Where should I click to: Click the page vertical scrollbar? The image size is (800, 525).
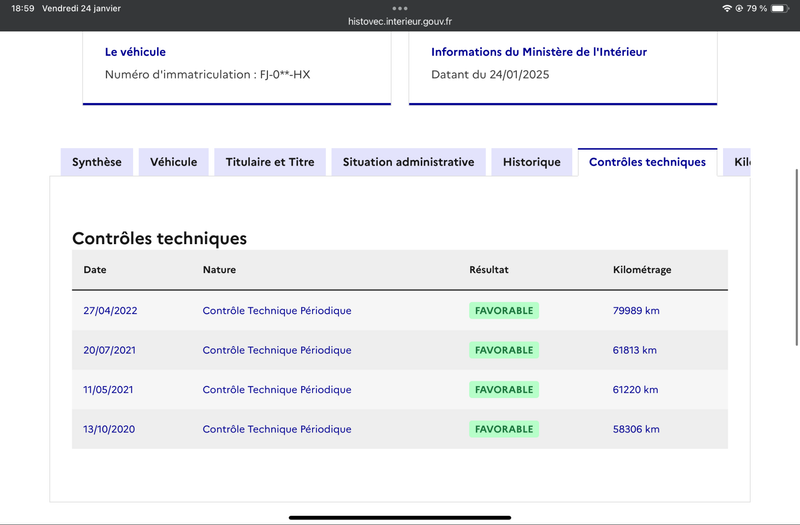(x=796, y=257)
